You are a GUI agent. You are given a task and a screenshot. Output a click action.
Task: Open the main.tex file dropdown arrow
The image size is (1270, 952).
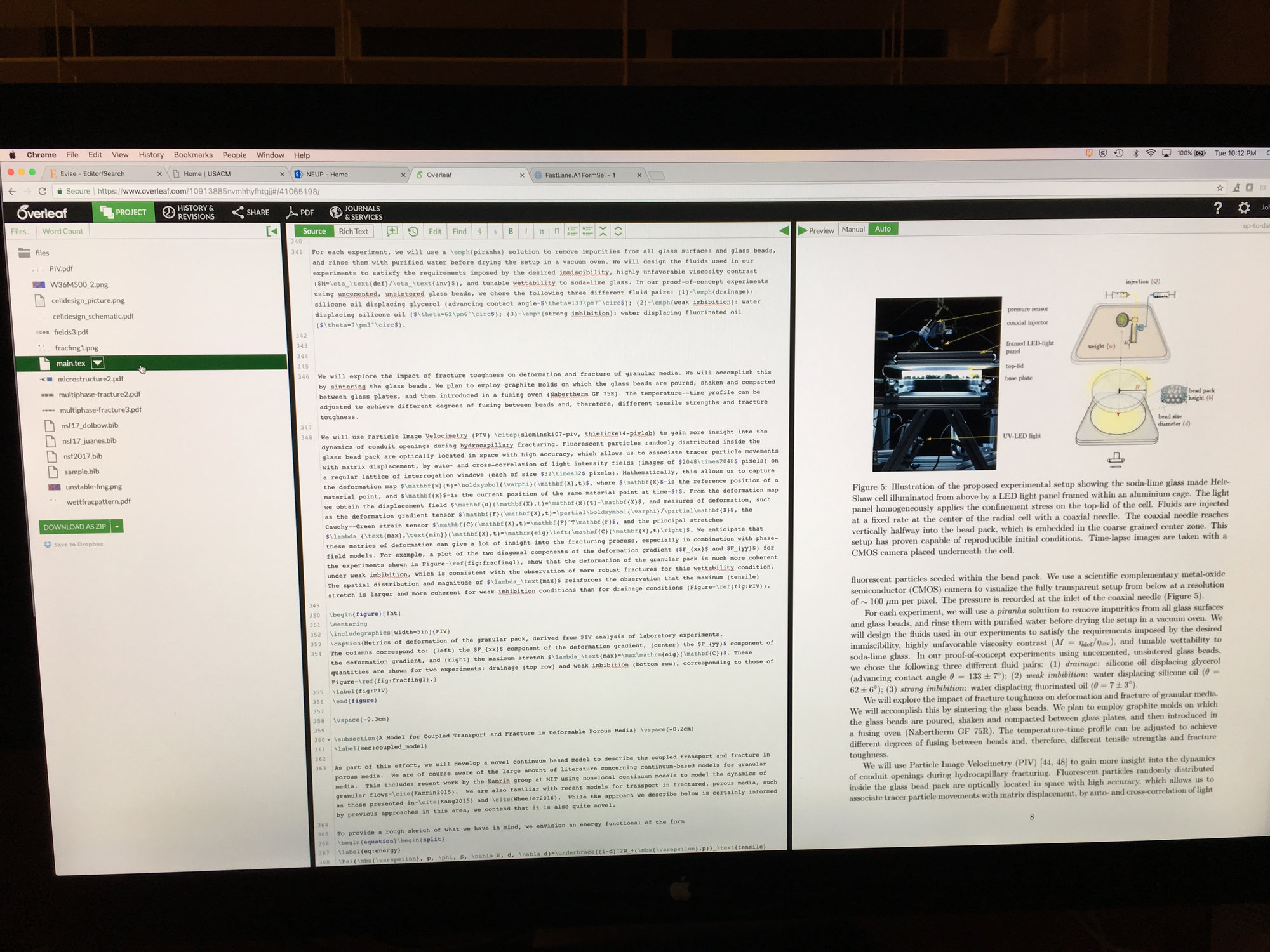tap(97, 363)
